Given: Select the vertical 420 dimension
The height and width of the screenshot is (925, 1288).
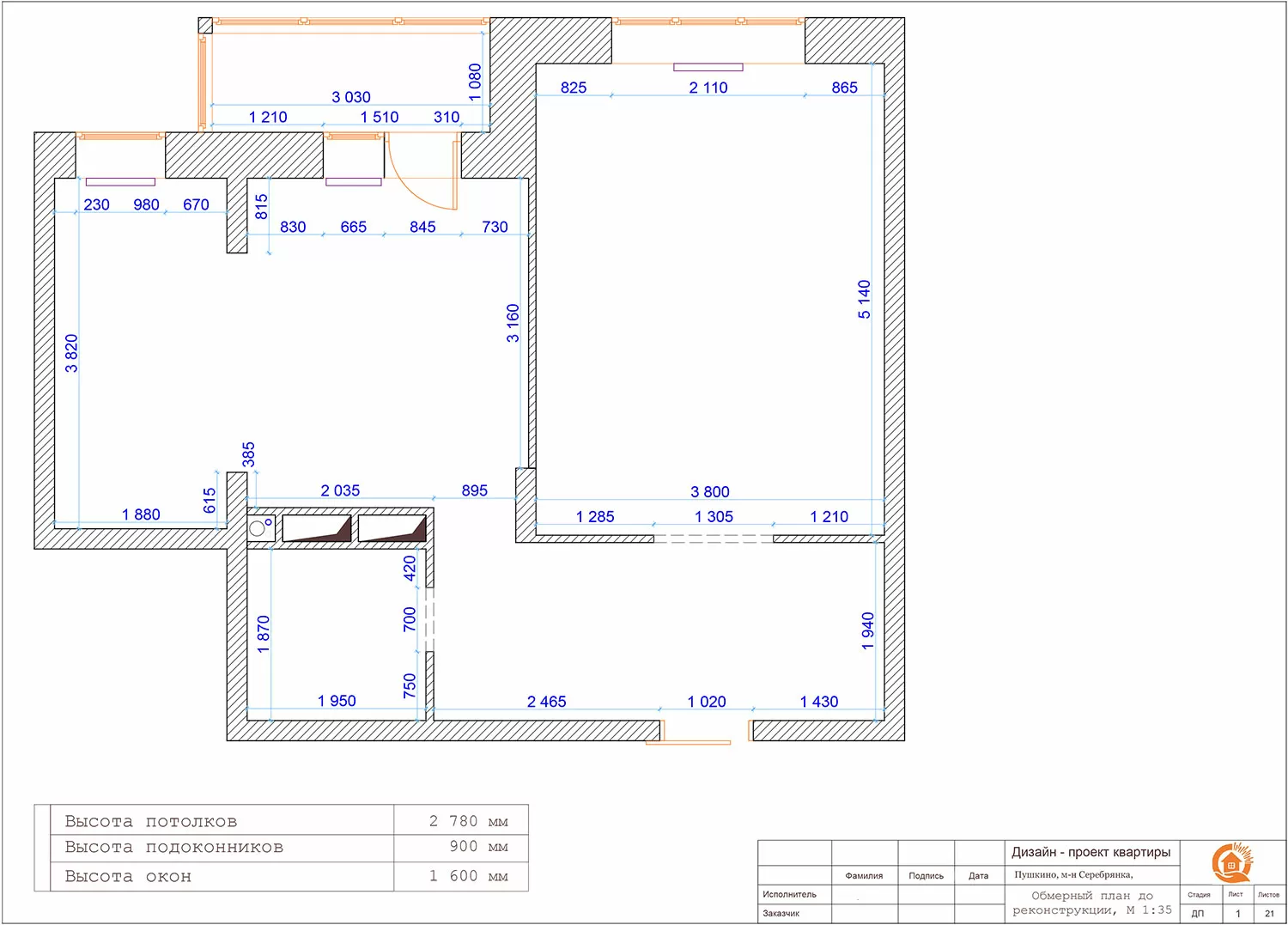Looking at the screenshot, I should (410, 569).
